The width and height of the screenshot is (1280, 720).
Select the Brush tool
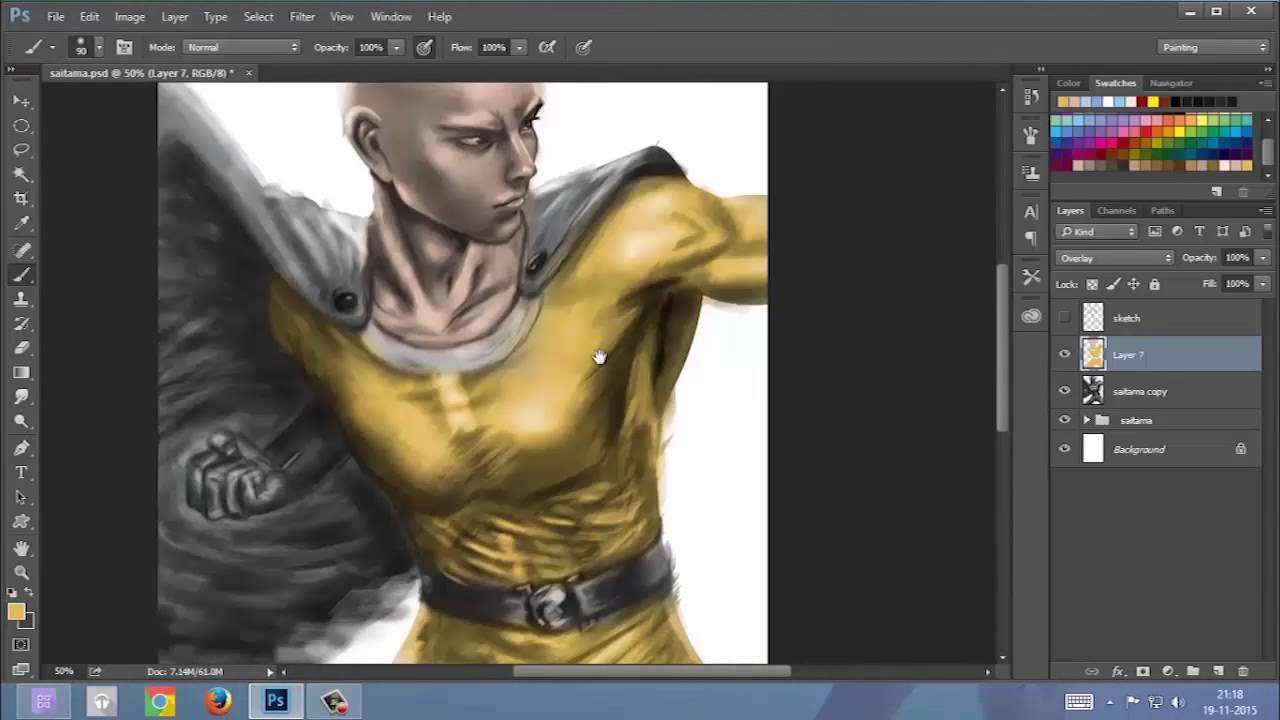click(22, 274)
